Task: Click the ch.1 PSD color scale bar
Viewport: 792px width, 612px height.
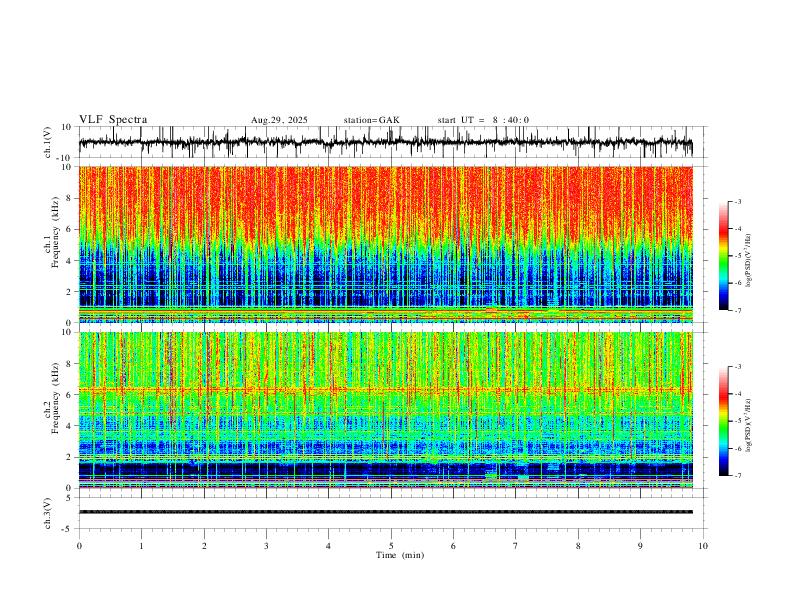Action: [723, 256]
